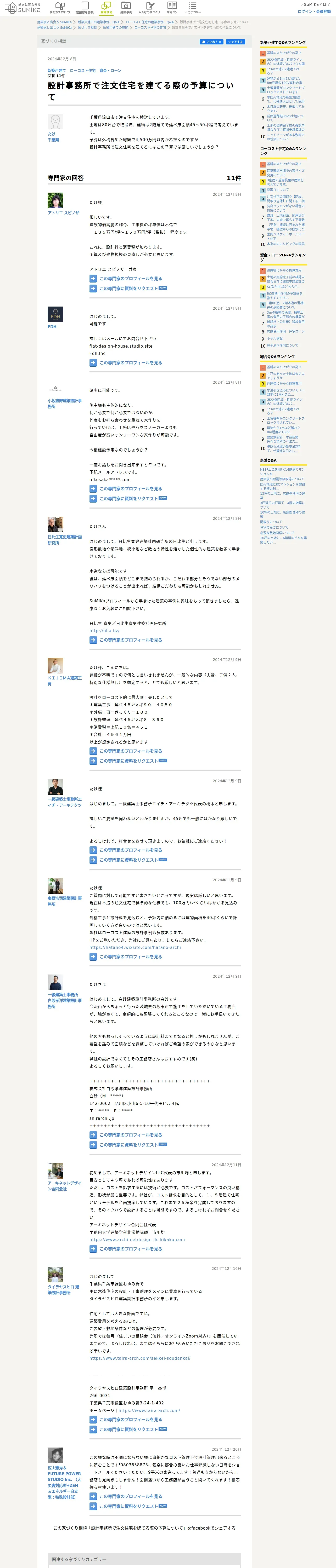Request materials arrow icon for アトリエ スピノザ
This screenshot has width=336, height=1568.
(93, 289)
